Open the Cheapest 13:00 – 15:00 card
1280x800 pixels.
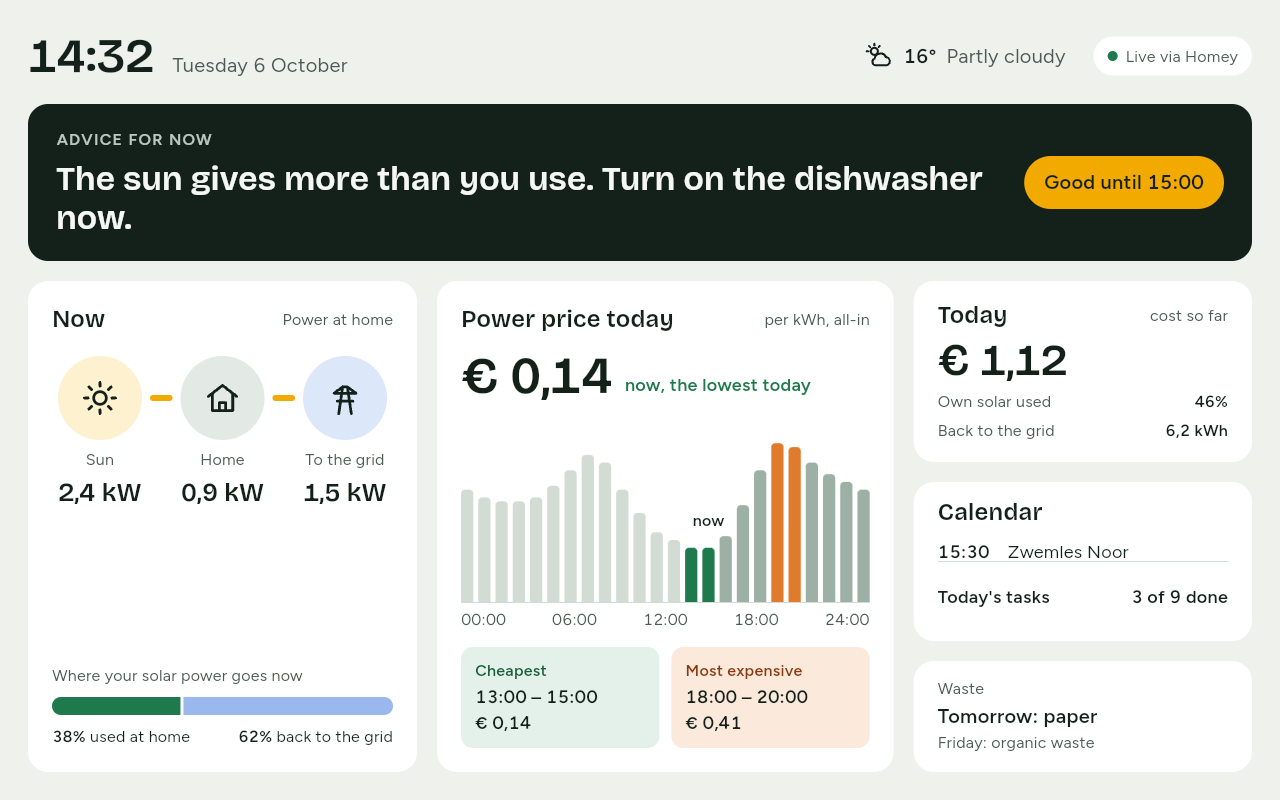tap(560, 697)
